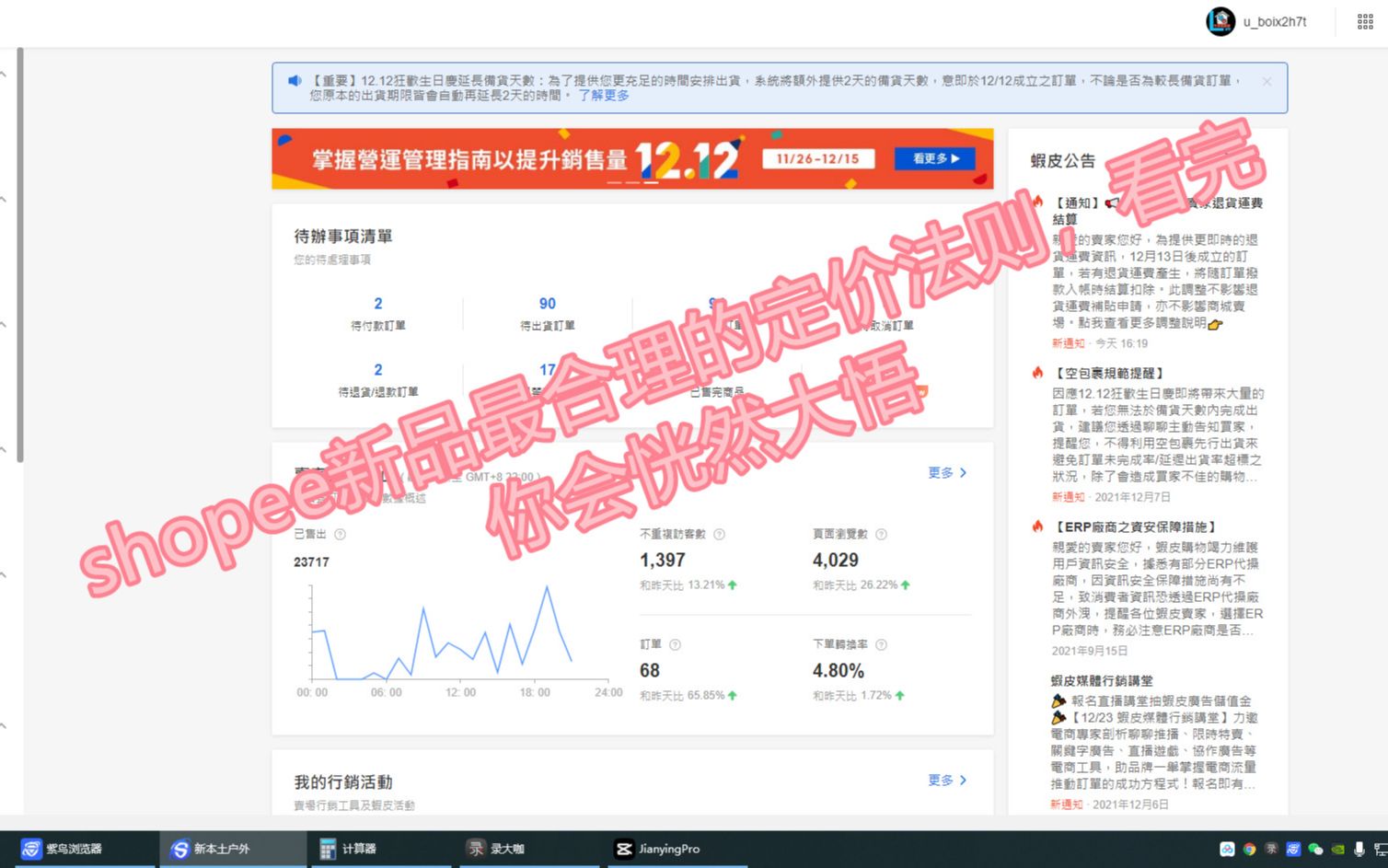1388x868 pixels.
Task: Open Chrome tray icon
Action: [1249, 850]
